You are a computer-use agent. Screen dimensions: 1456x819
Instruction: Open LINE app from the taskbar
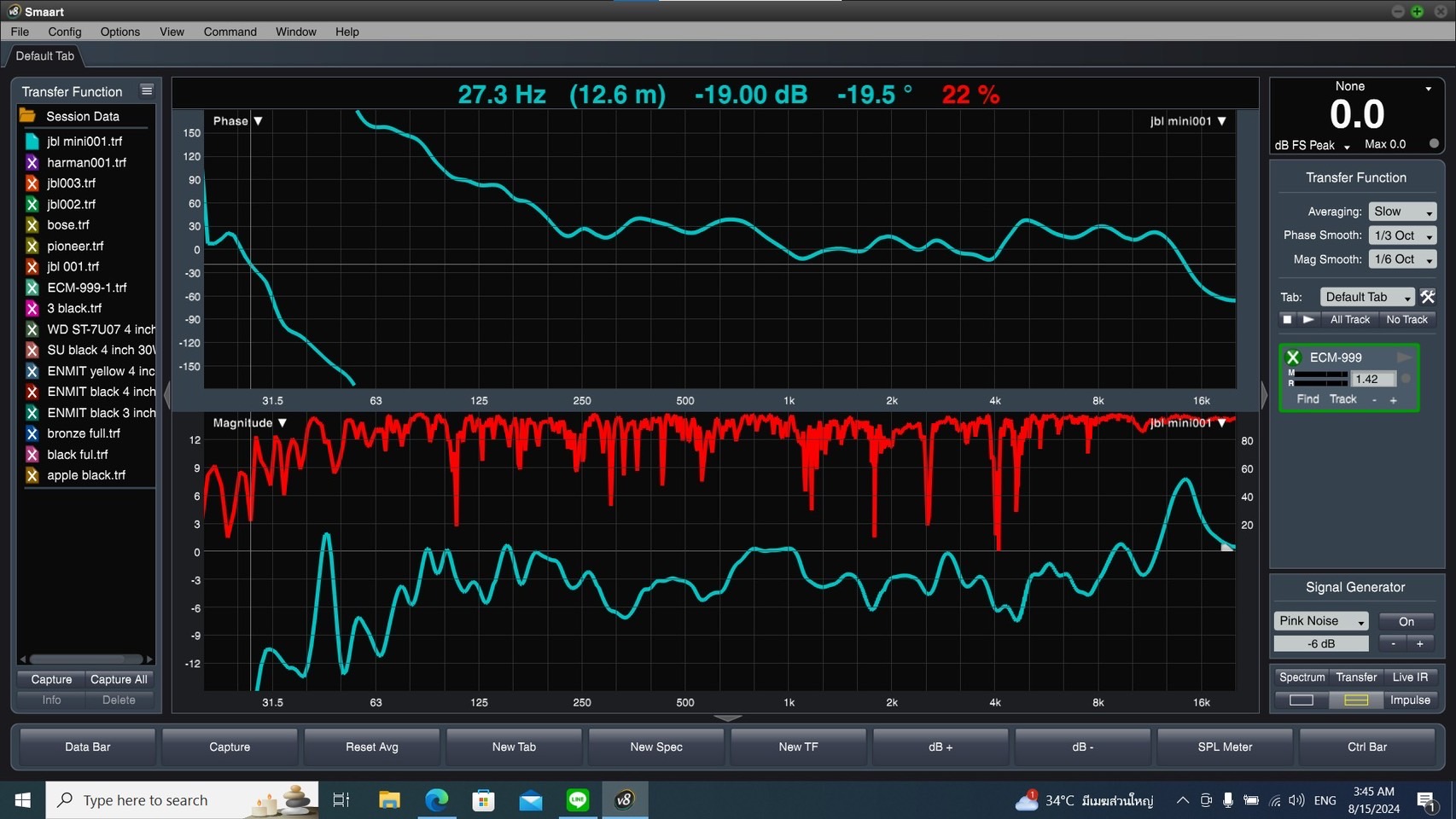pyautogui.click(x=578, y=800)
